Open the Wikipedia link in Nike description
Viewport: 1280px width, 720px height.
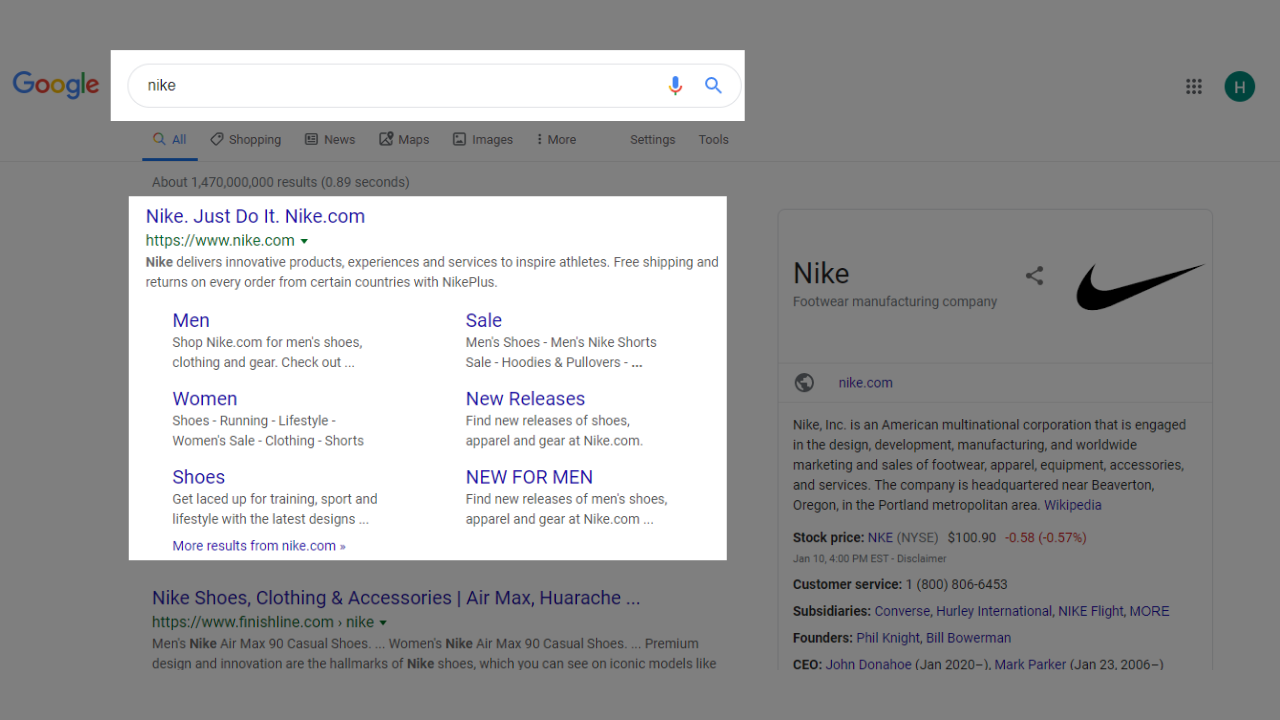[x=1073, y=505]
